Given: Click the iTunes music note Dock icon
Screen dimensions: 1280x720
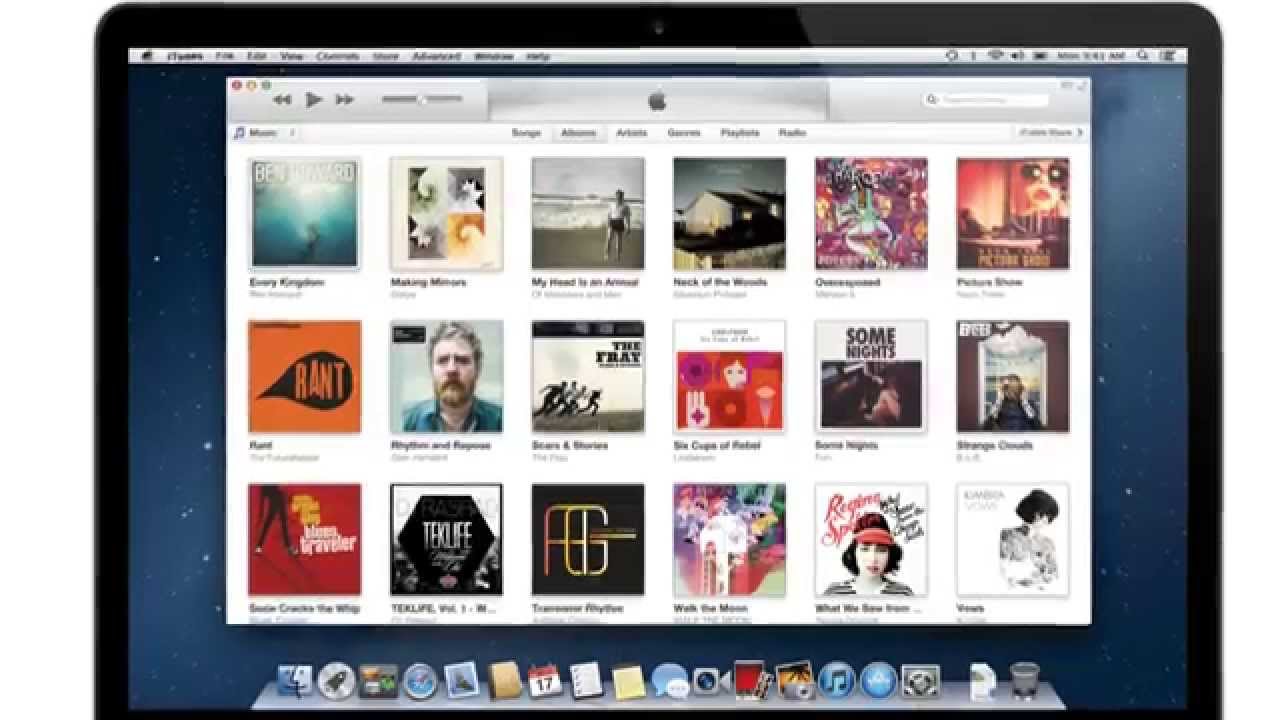Looking at the screenshot, I should [836, 681].
